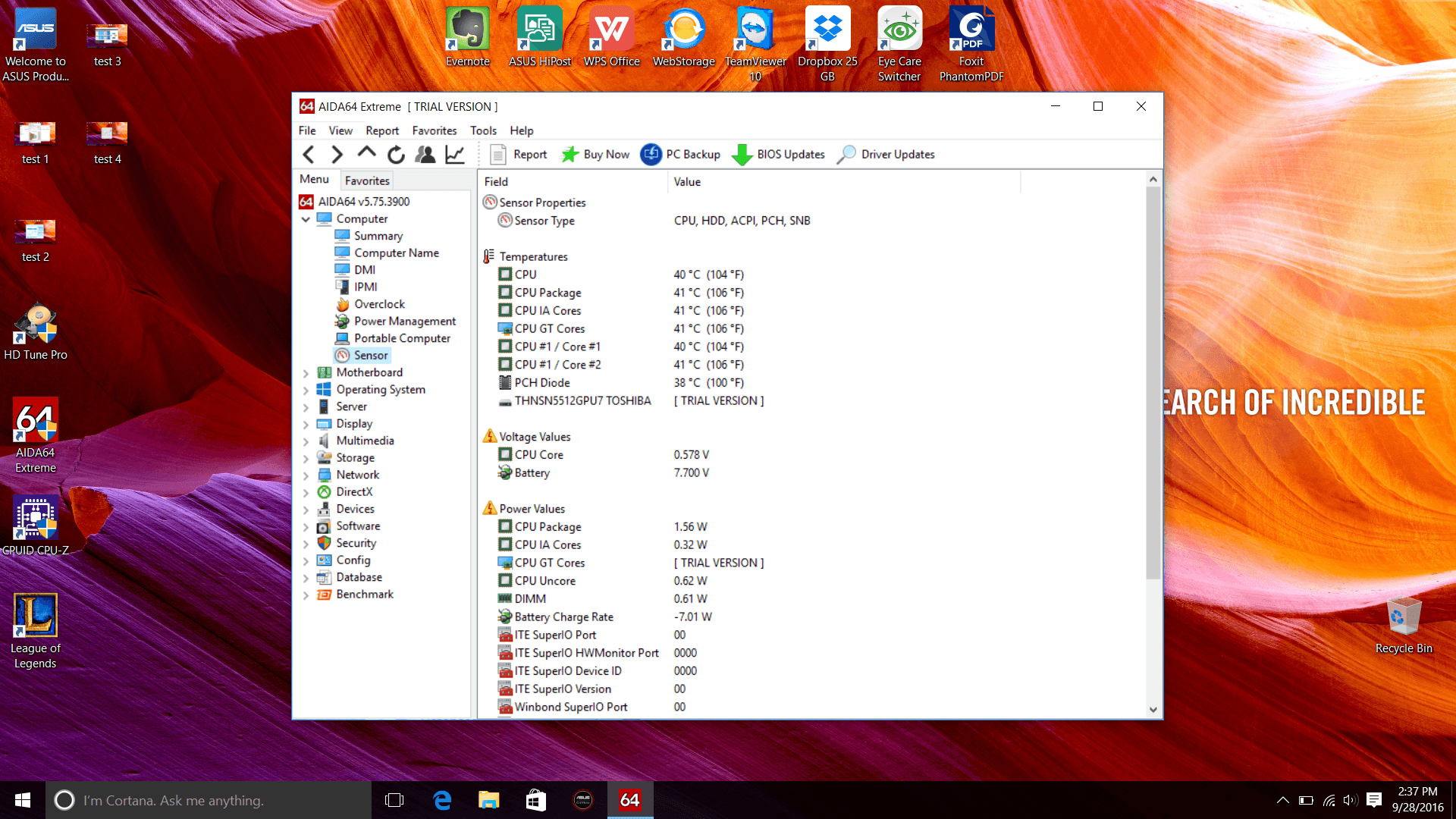
Task: Click the BIOS Updates green arrow
Action: [x=742, y=155]
